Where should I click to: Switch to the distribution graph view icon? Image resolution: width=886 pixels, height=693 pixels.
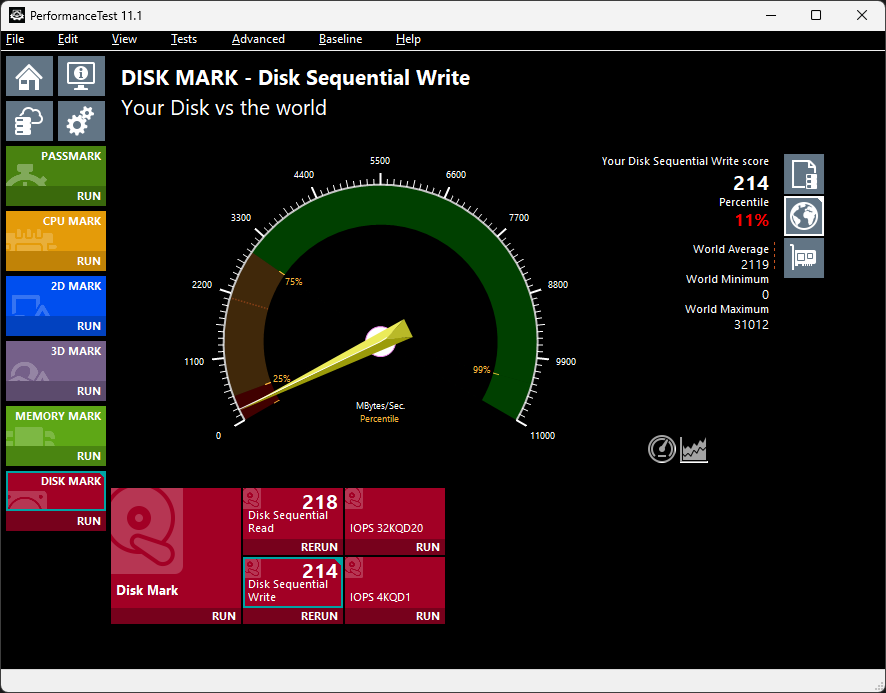pyautogui.click(x=695, y=449)
